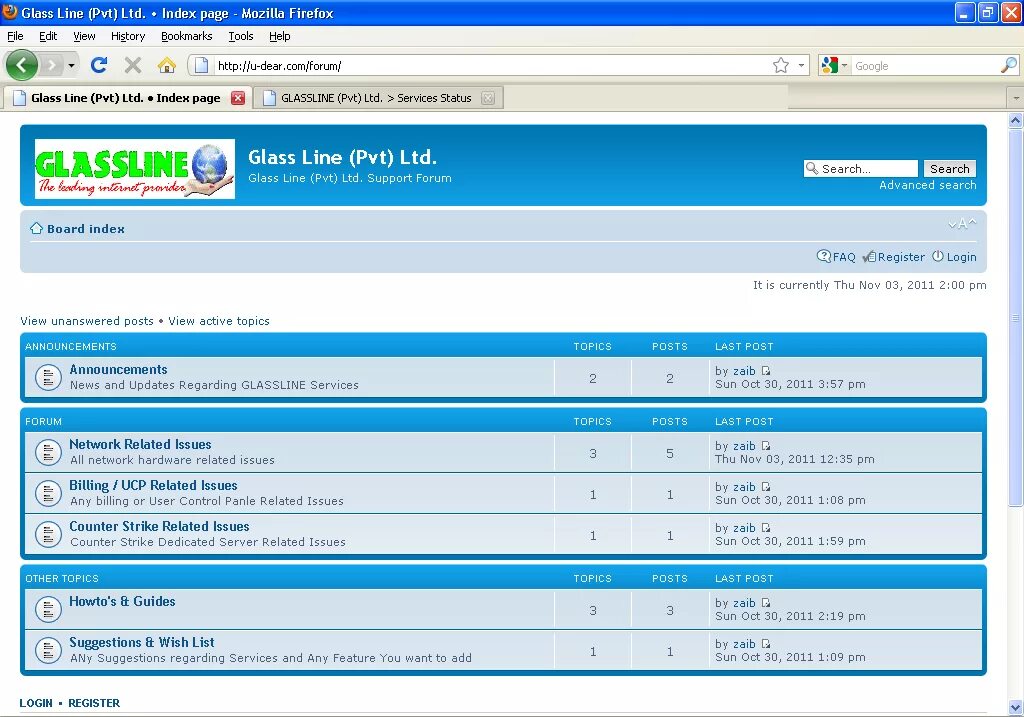Viewport: 1024px width, 717px height.
Task: Click the bottom REGISTER link
Action: (x=94, y=703)
